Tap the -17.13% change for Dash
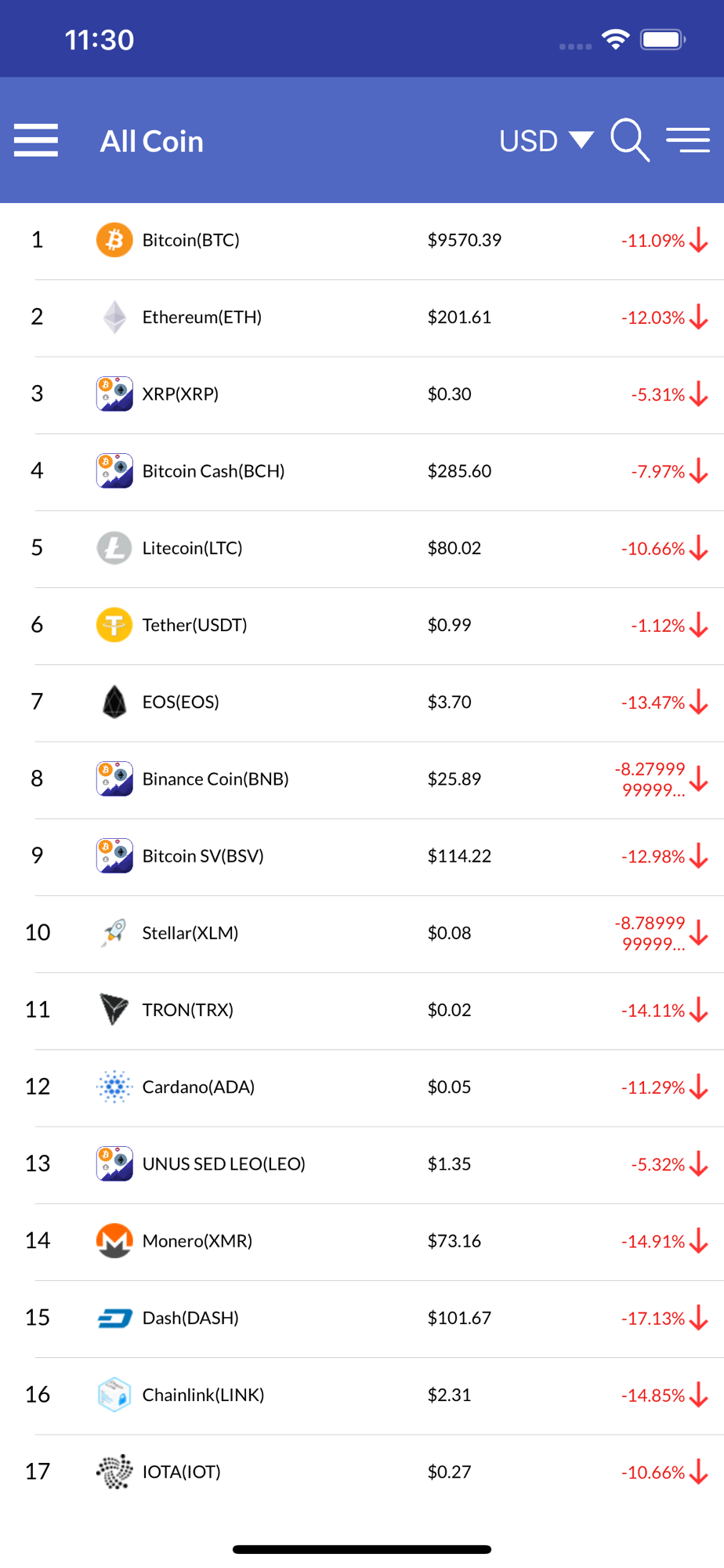Viewport: 724px width, 1568px height. click(x=653, y=1319)
